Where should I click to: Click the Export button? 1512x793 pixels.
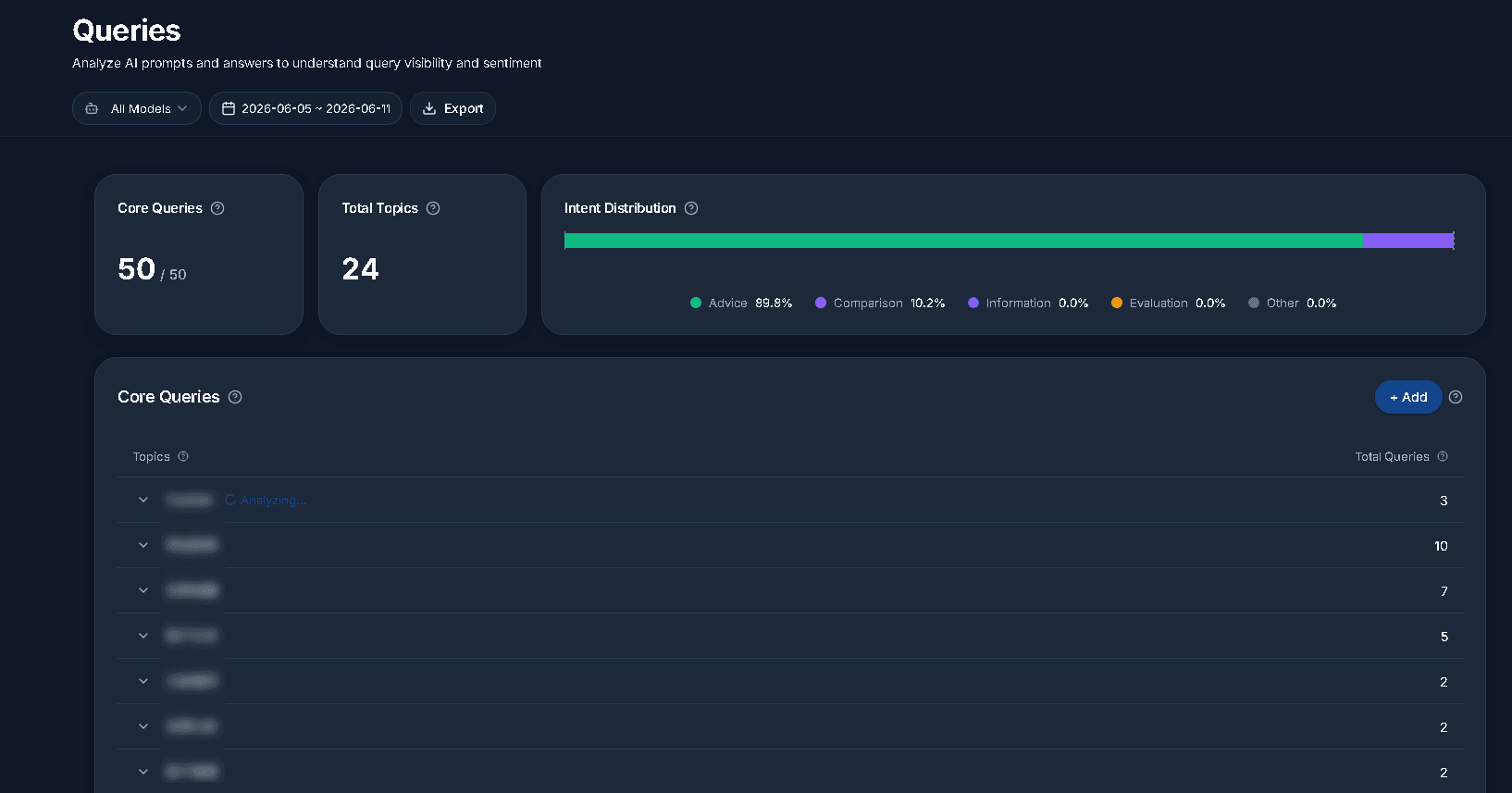tap(452, 108)
